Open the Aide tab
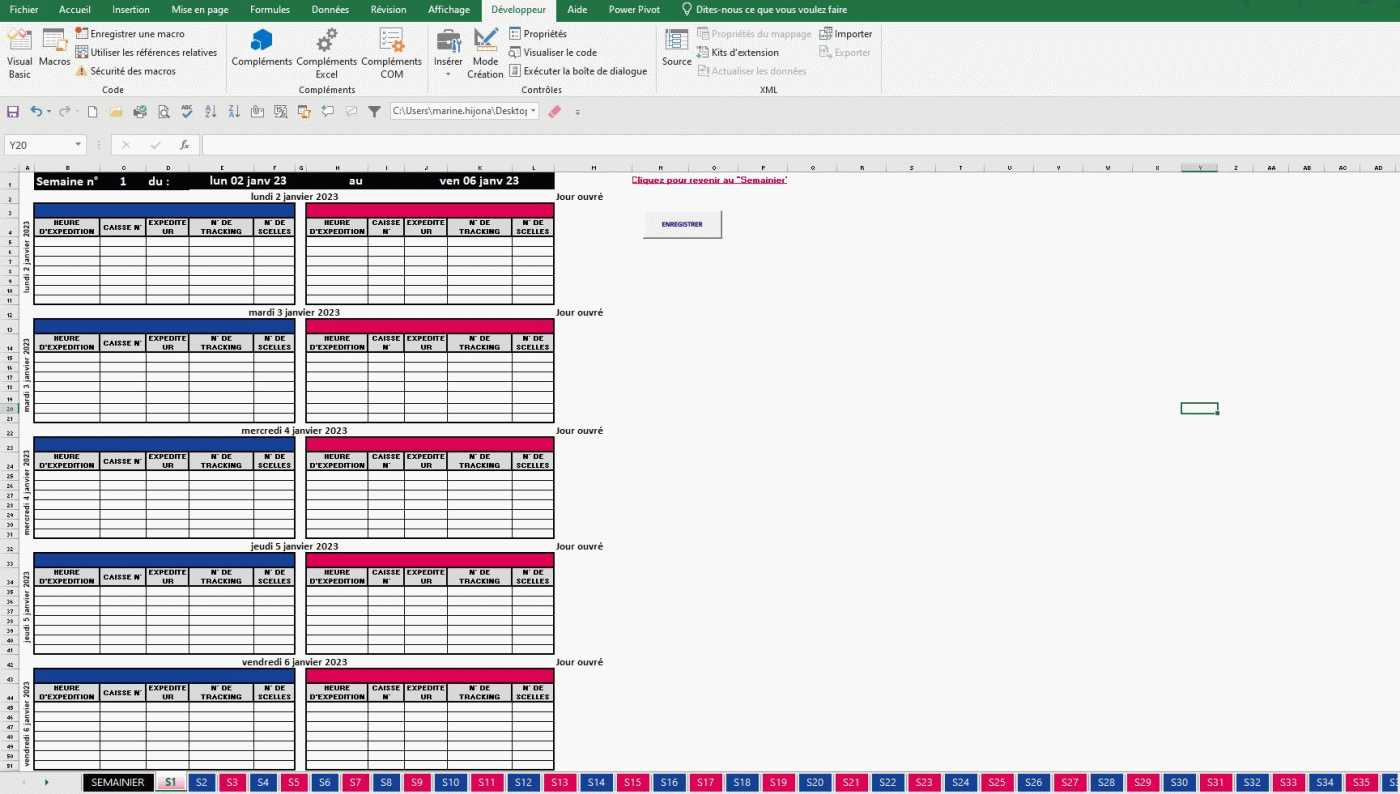The image size is (1400, 794). (577, 10)
